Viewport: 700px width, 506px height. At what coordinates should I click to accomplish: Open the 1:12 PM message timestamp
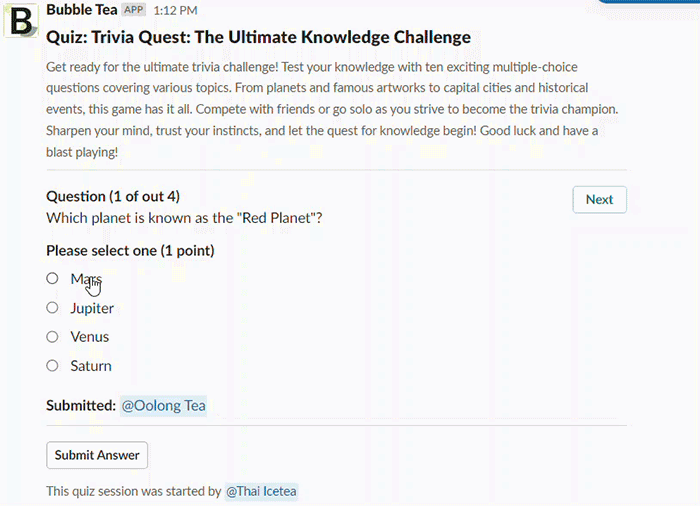[x=175, y=10]
